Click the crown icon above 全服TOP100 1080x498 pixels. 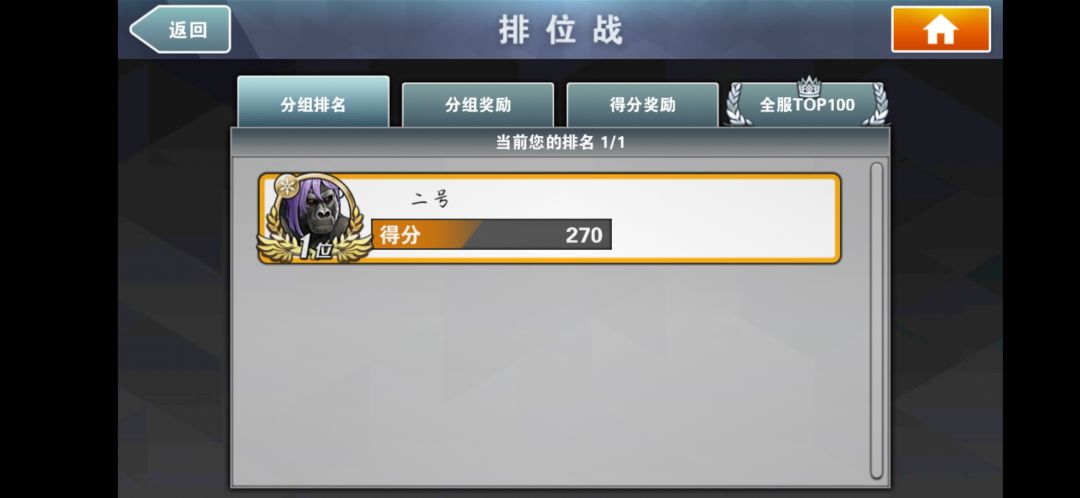tap(809, 87)
